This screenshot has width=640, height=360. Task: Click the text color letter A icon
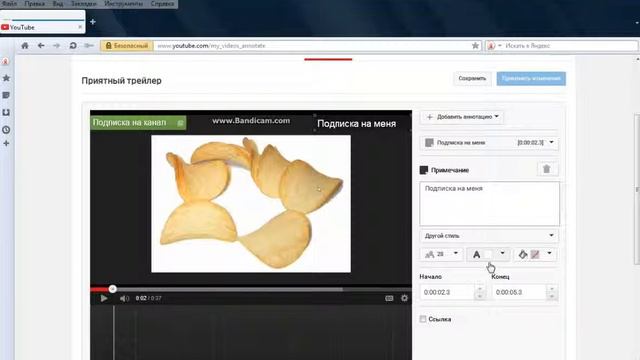coord(476,255)
